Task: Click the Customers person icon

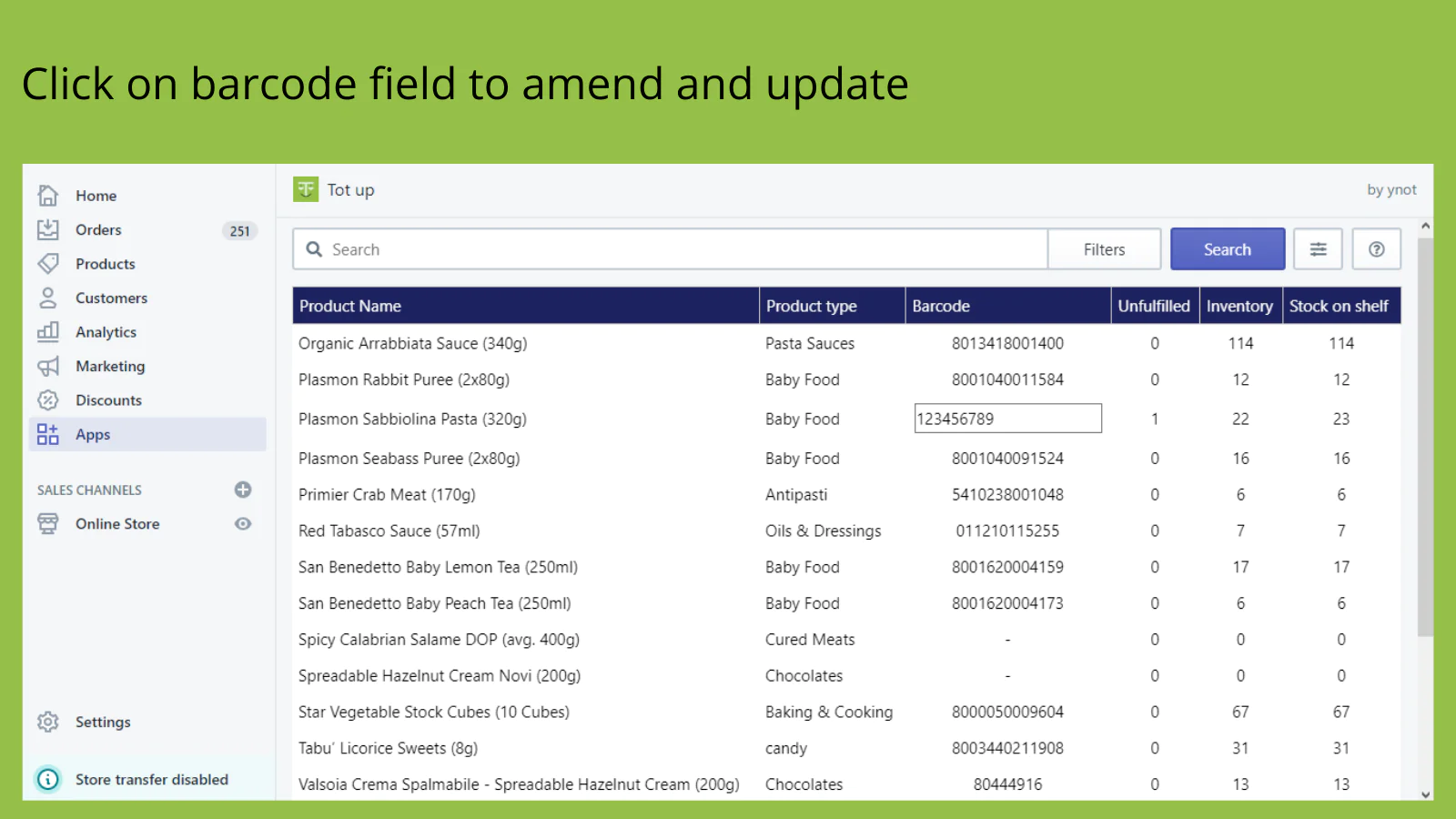Action: click(x=48, y=298)
